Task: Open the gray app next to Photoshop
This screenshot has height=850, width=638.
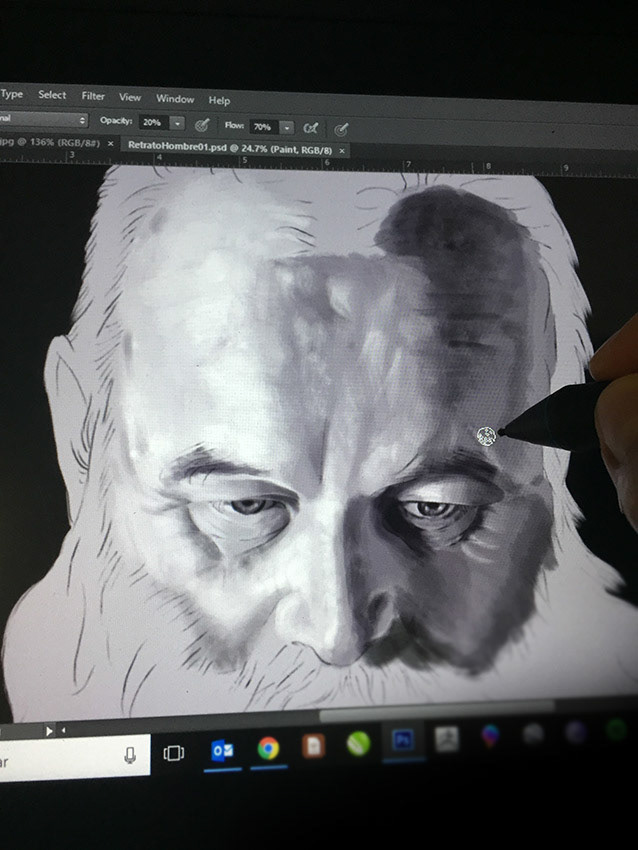Action: [x=447, y=738]
